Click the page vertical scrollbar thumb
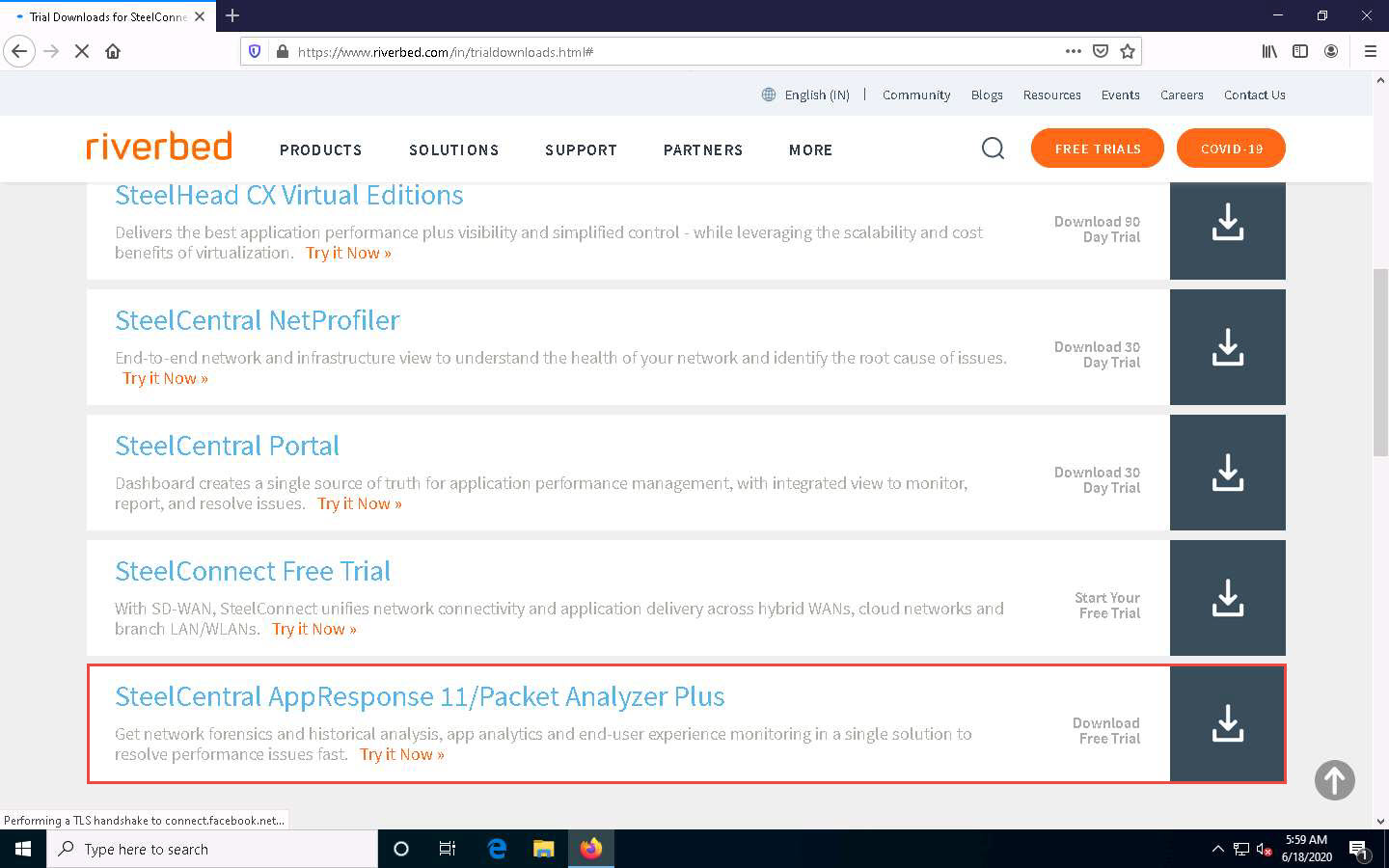 (1380, 362)
